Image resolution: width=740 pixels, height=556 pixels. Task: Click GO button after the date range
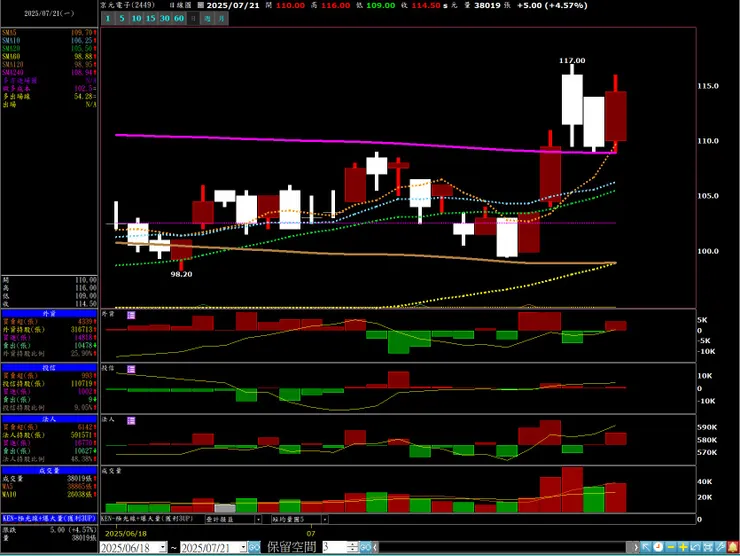click(254, 548)
